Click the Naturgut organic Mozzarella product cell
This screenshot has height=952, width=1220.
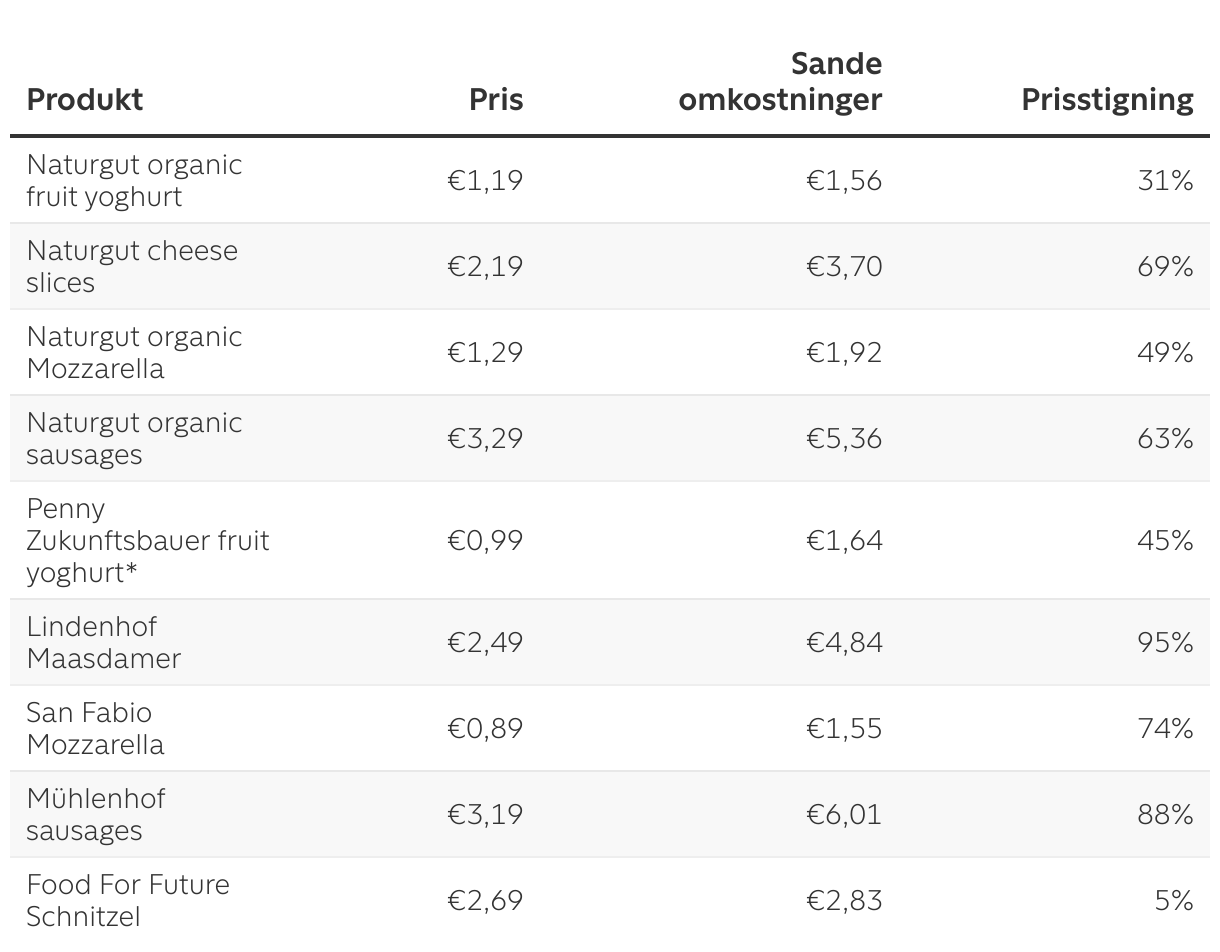click(134, 353)
